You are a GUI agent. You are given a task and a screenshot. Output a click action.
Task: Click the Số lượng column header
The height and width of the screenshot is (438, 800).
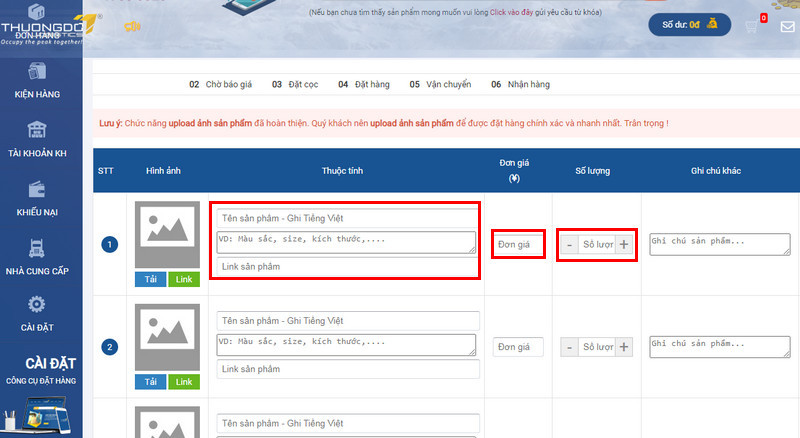click(592, 171)
